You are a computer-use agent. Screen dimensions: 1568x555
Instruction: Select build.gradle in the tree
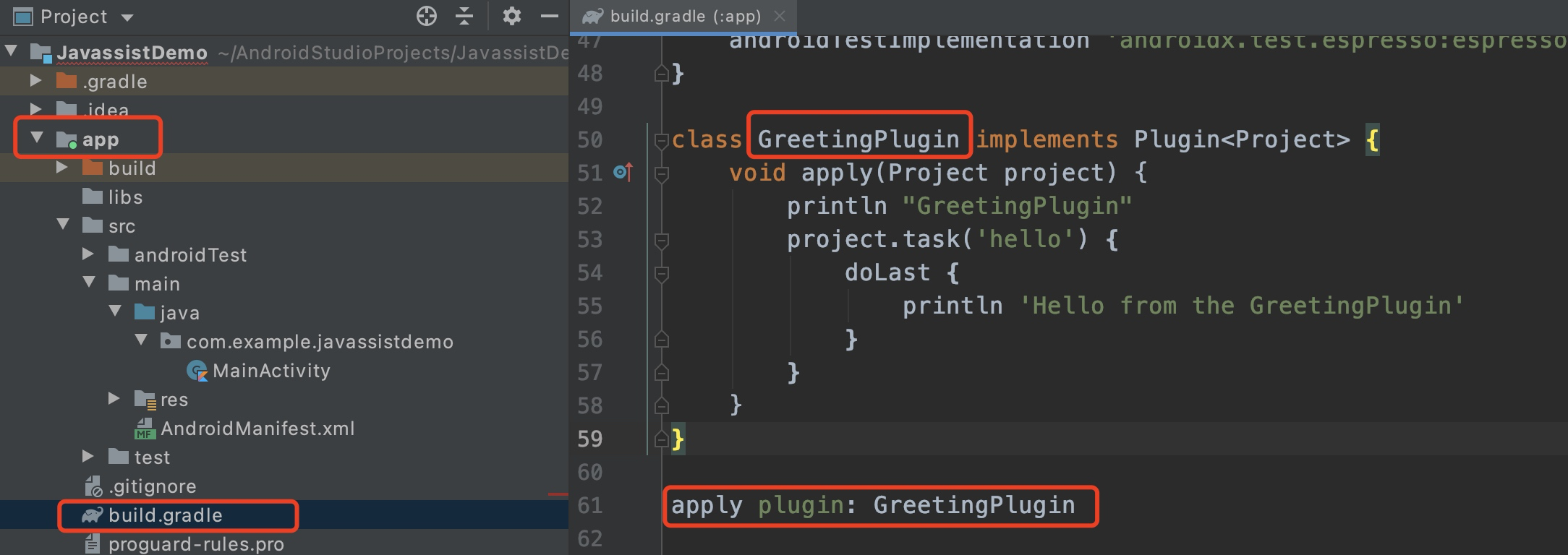[166, 515]
